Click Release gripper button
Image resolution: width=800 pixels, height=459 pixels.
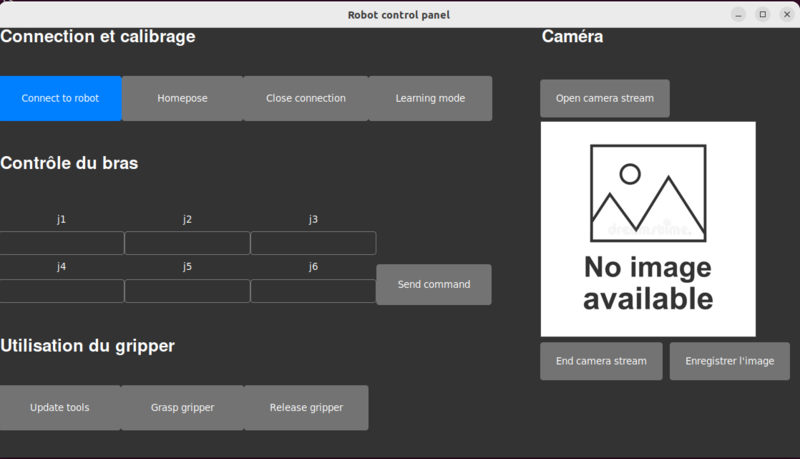[306, 408]
